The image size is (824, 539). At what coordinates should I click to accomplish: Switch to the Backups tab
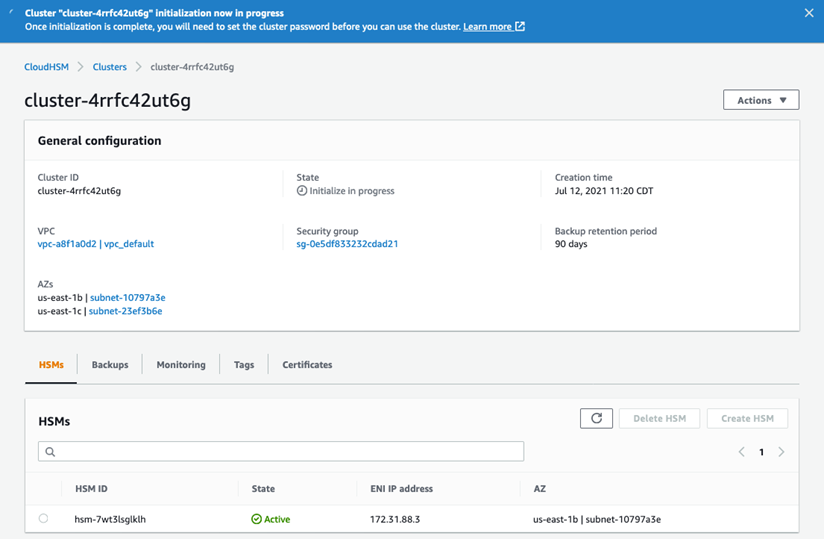(x=110, y=365)
